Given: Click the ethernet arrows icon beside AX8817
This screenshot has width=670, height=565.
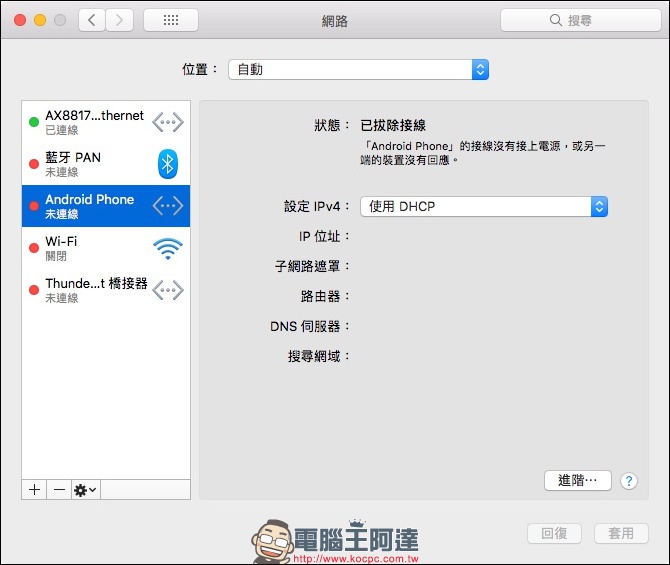Looking at the screenshot, I should click(x=168, y=122).
